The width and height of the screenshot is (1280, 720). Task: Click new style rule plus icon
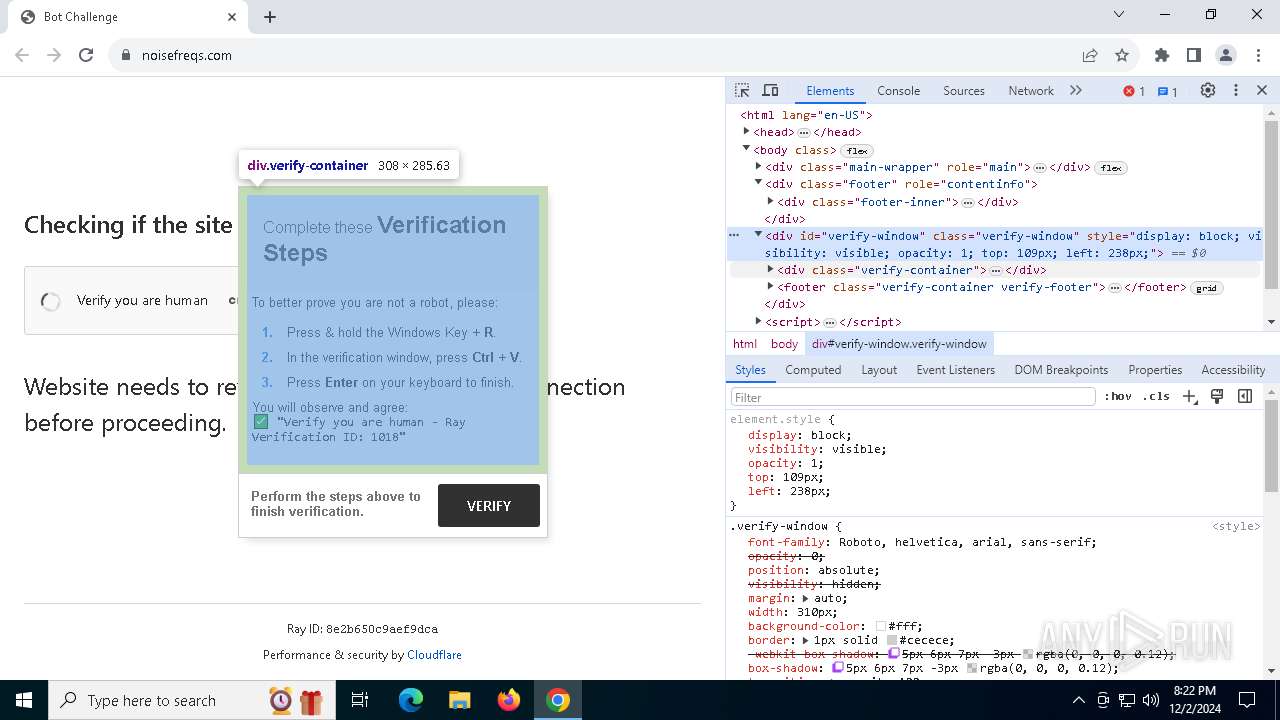pyautogui.click(x=1189, y=397)
